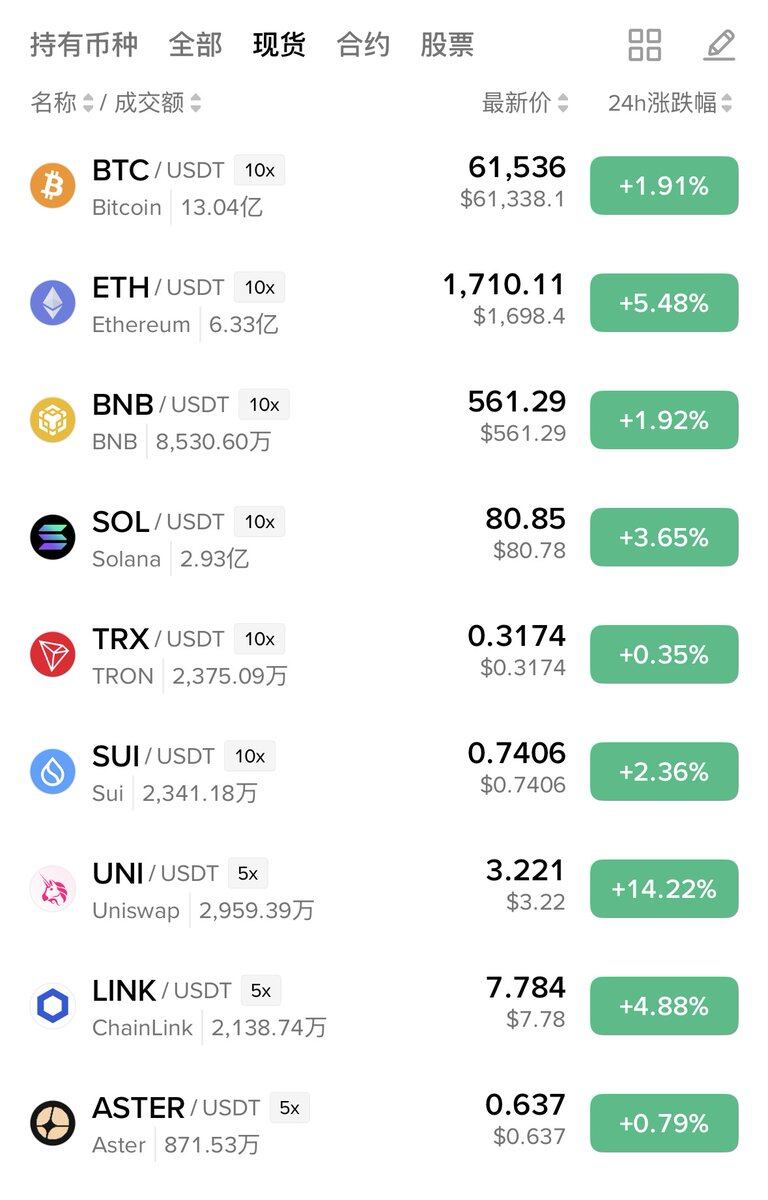
Task: Tap the edit pencil icon
Action: (719, 45)
